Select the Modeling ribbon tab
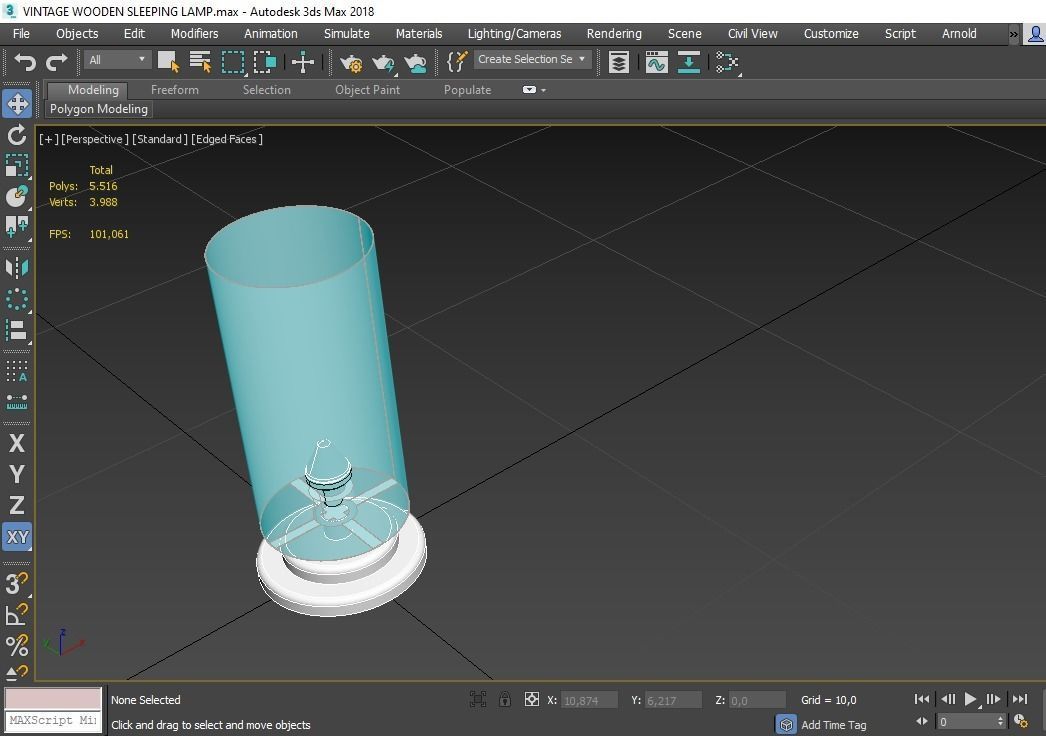The height and width of the screenshot is (736, 1046). coord(93,89)
